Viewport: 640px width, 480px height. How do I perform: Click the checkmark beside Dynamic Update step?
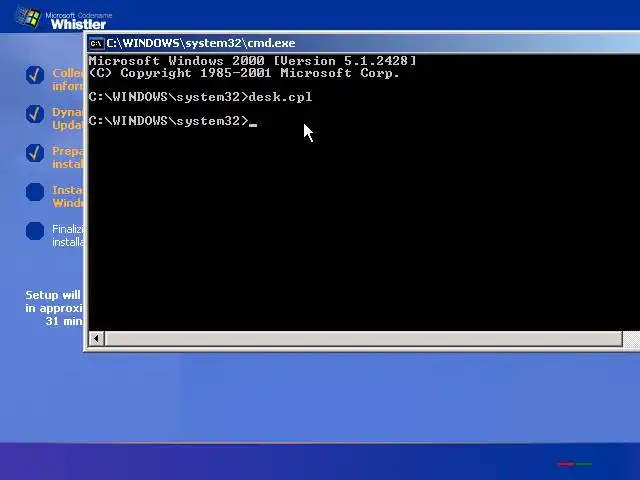(35, 114)
